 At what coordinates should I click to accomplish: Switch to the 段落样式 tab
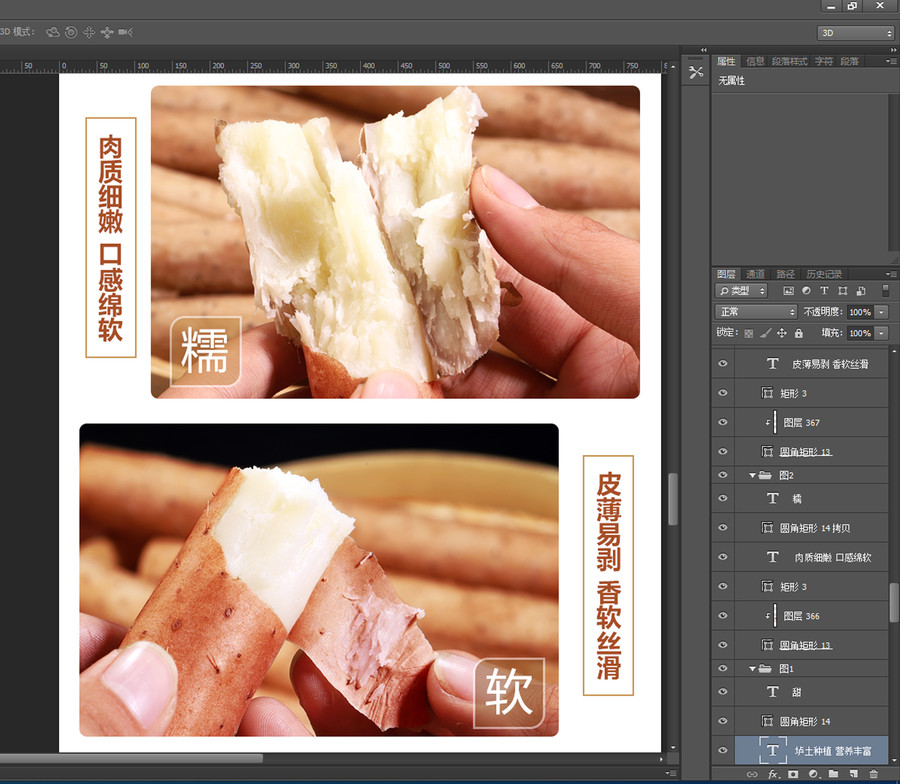tap(789, 61)
